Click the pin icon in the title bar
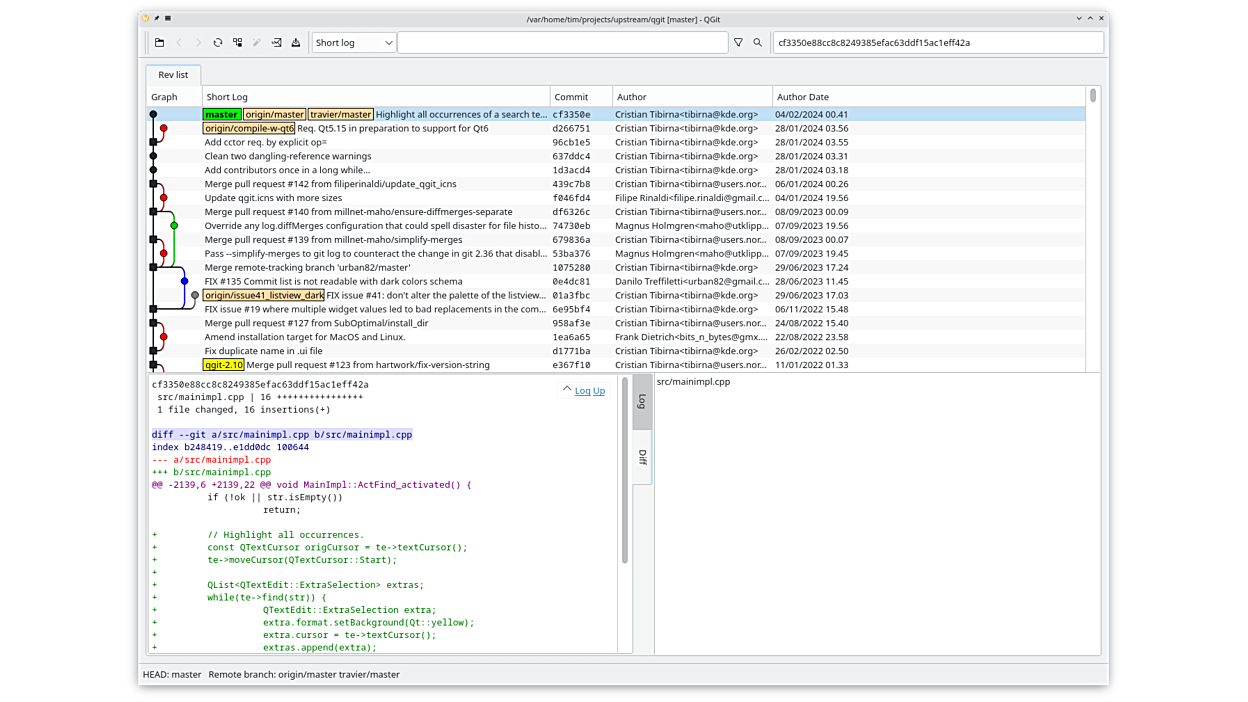This screenshot has width=1248, height=702. 157,18
